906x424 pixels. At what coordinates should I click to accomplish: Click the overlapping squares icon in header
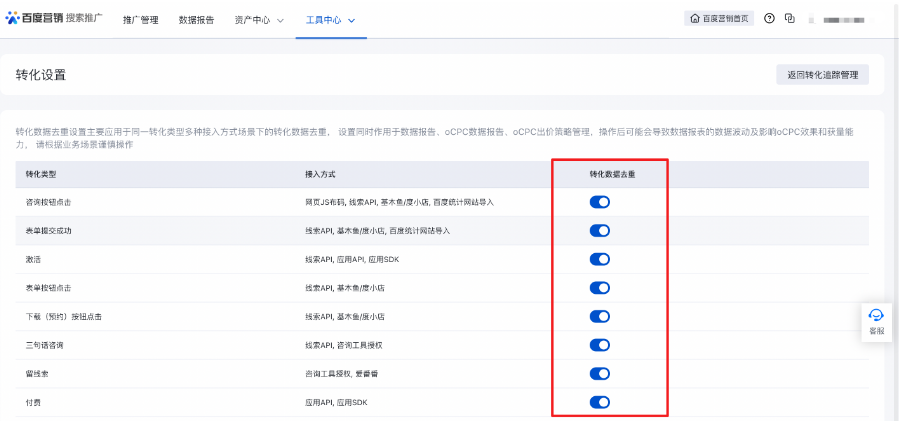coord(790,19)
